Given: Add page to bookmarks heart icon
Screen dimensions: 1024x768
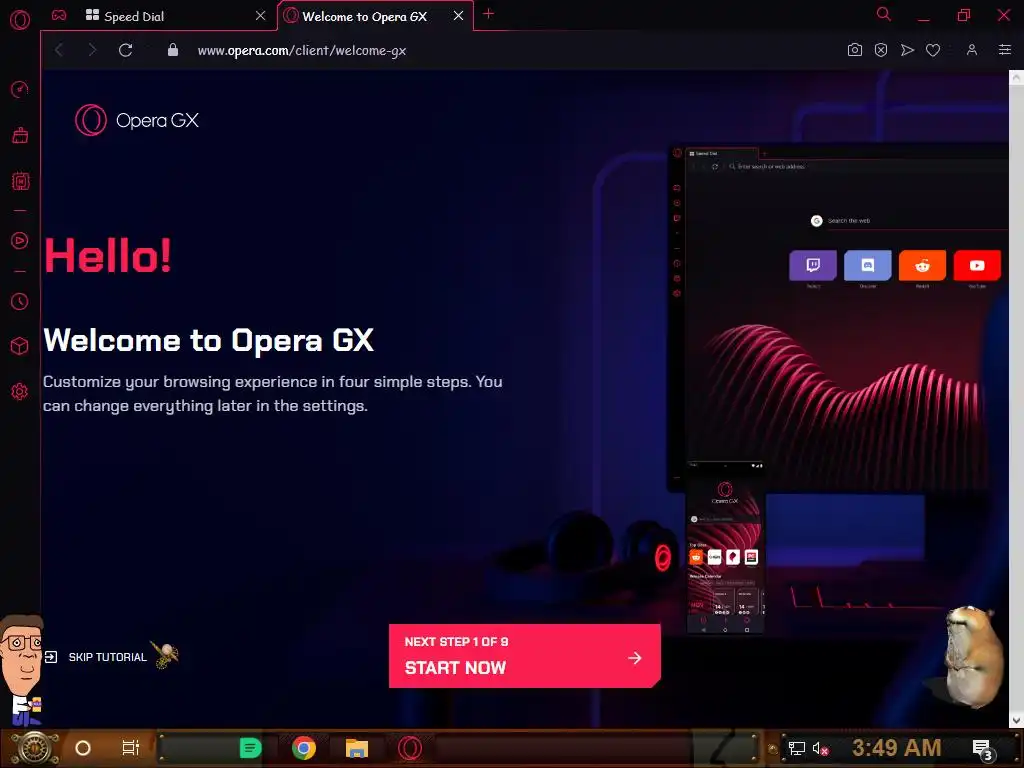Looking at the screenshot, I should (x=933, y=50).
